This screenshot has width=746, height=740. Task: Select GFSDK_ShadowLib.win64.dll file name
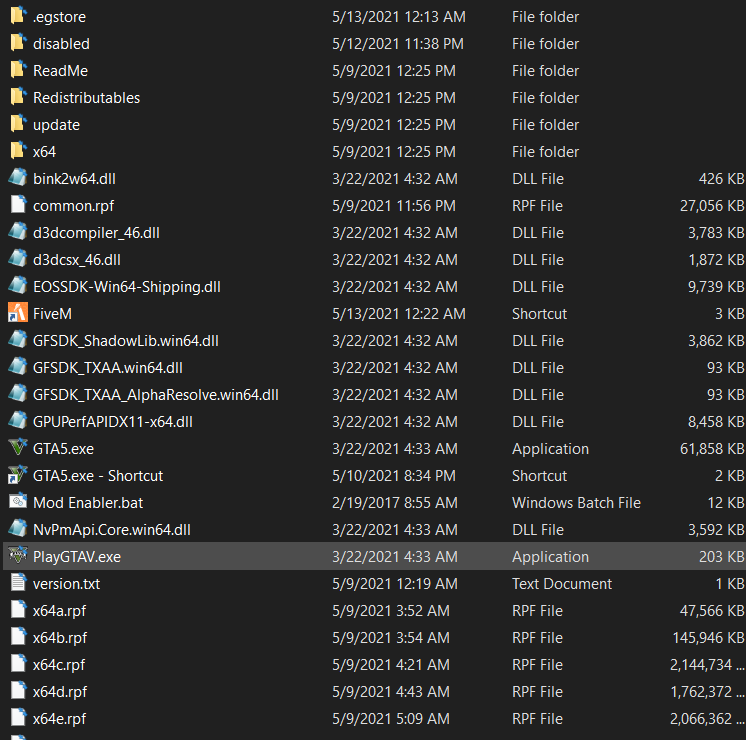pyautogui.click(x=125, y=340)
